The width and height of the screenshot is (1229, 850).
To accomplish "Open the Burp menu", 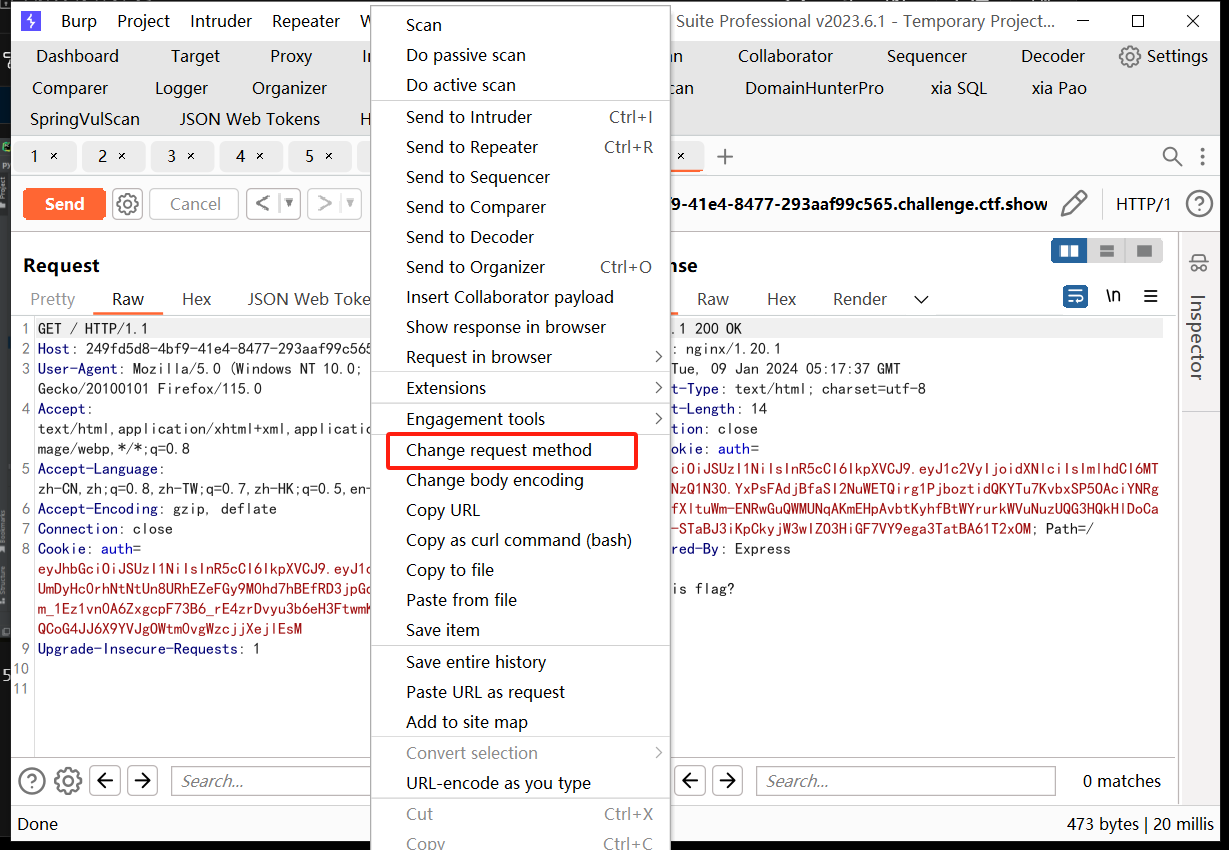I will pos(79,21).
